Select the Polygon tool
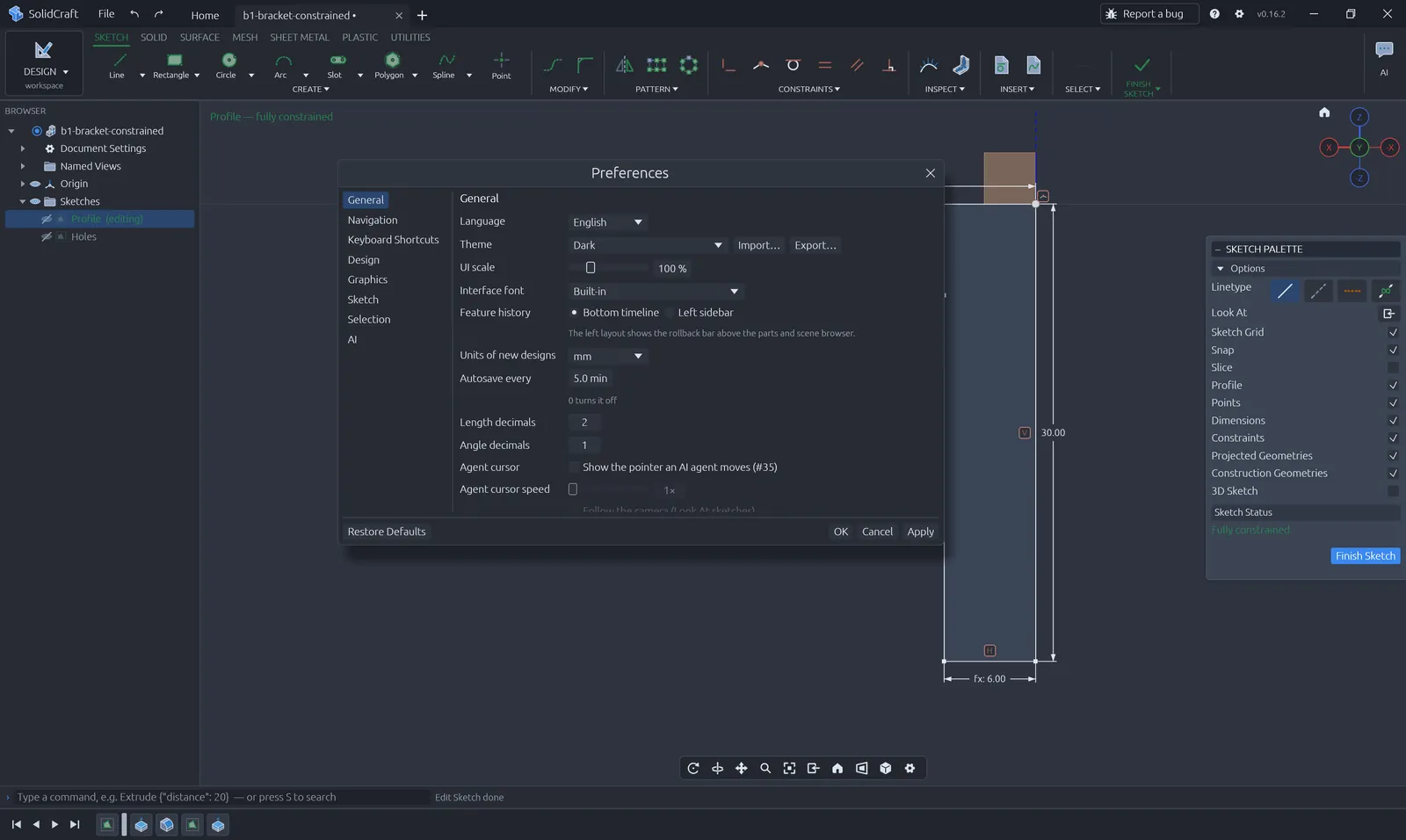Viewport: 1406px width, 840px height. pyautogui.click(x=390, y=65)
